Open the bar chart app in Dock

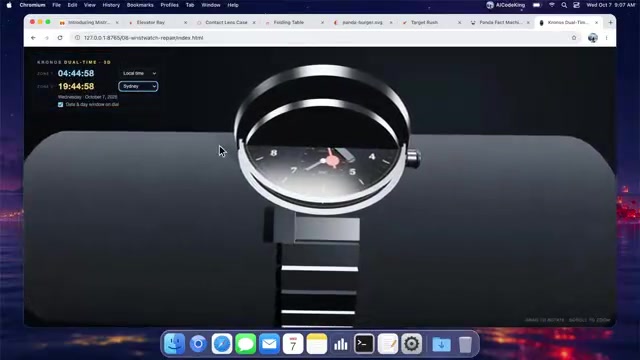(340, 344)
